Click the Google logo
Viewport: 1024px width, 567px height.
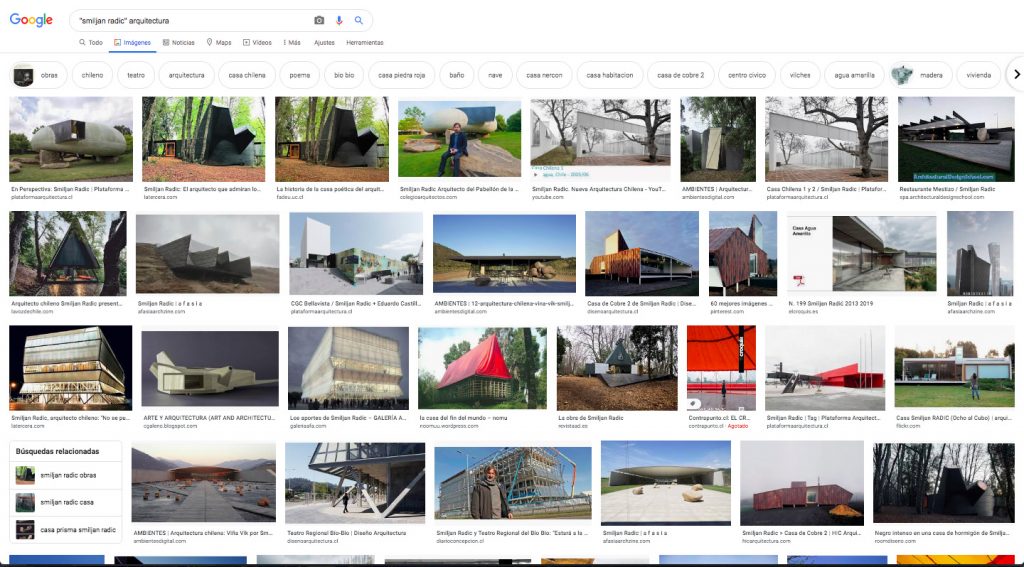click(x=31, y=20)
